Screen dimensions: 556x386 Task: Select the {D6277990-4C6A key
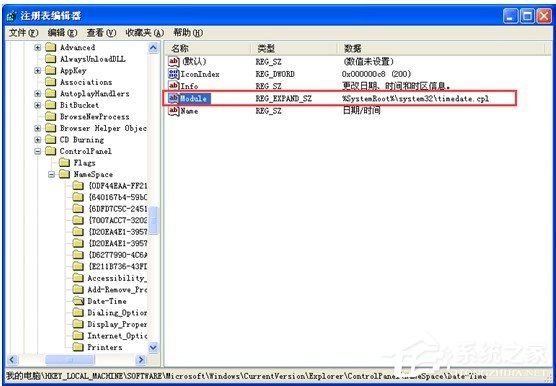point(118,255)
